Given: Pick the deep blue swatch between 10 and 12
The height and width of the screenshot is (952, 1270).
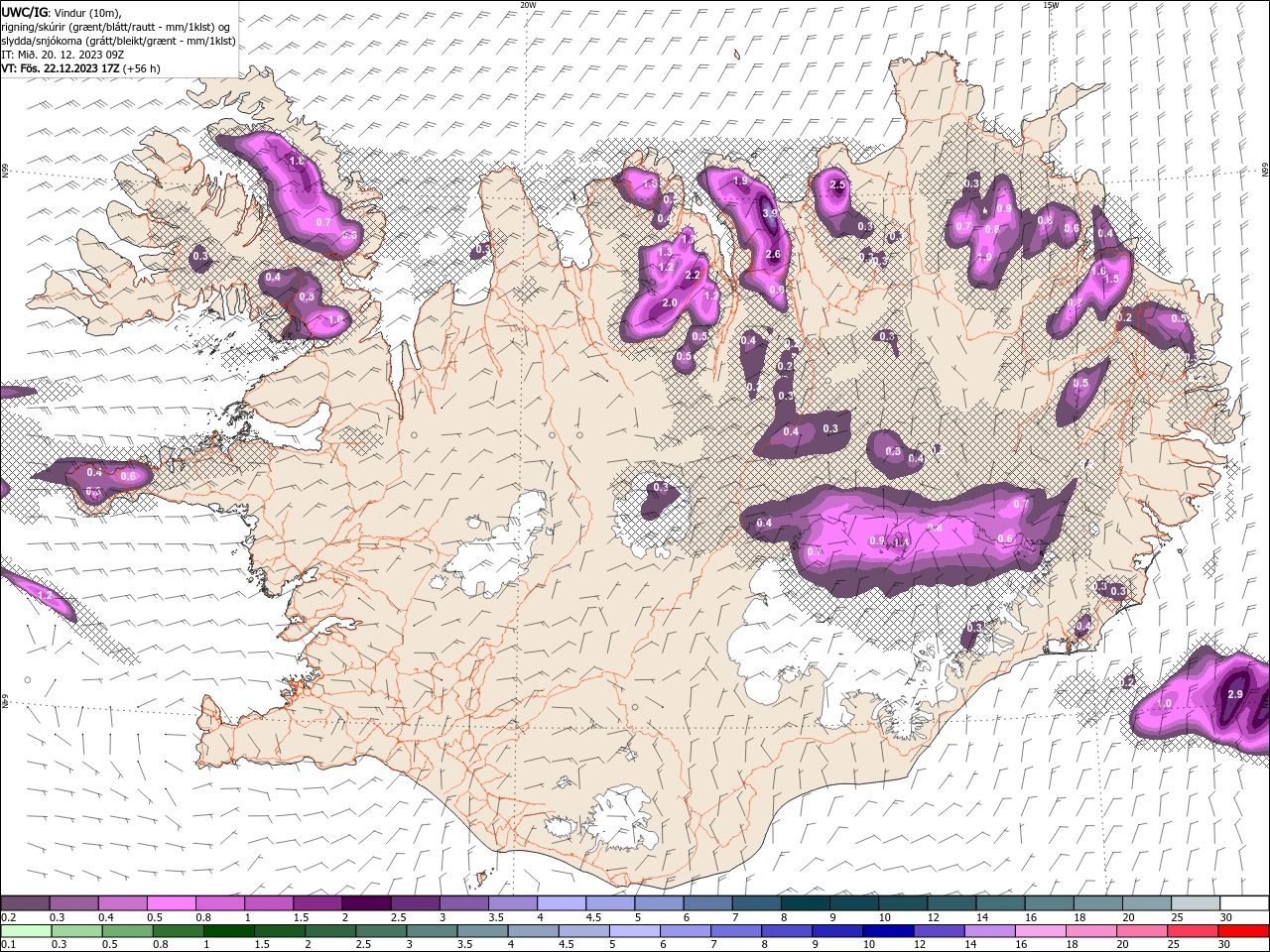Looking at the screenshot, I should tap(887, 931).
